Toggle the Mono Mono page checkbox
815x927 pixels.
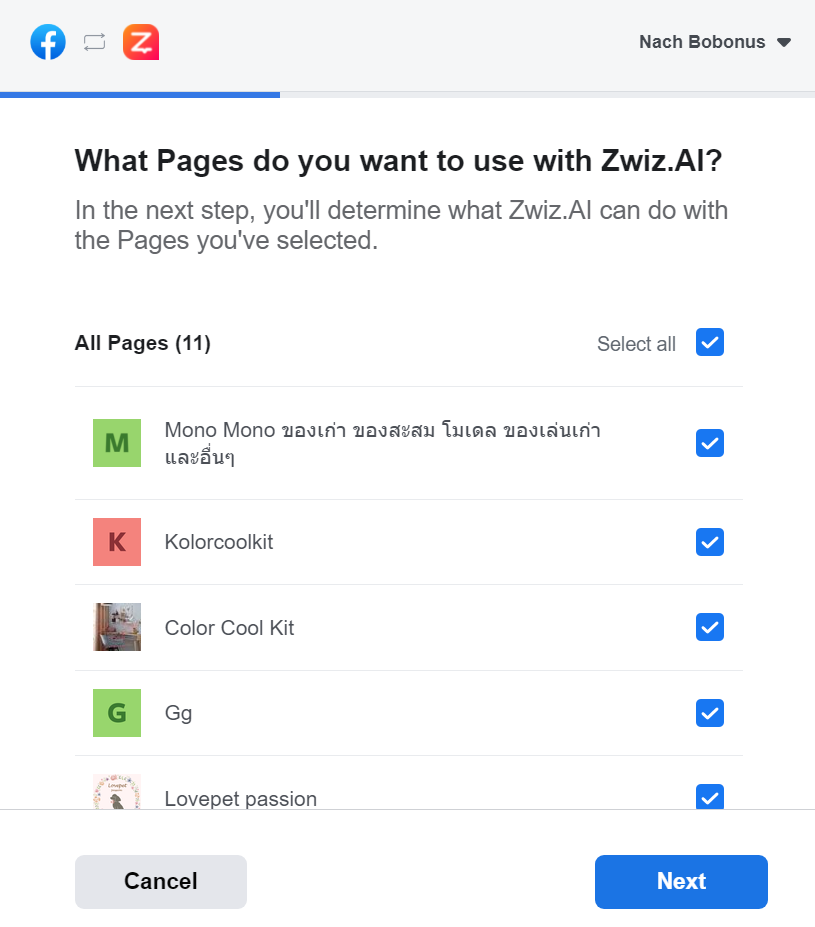click(710, 443)
